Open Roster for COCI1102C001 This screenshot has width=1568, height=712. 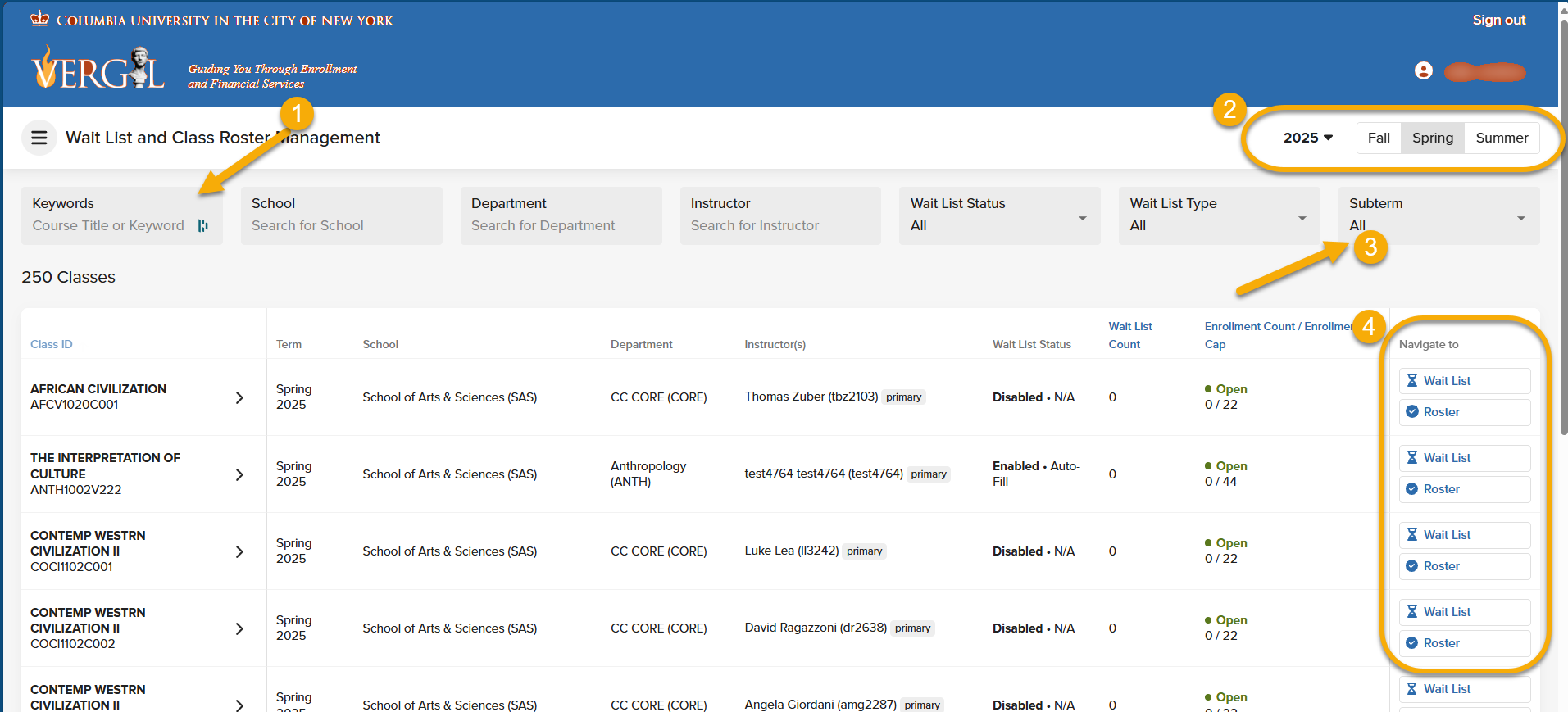[x=1464, y=566]
